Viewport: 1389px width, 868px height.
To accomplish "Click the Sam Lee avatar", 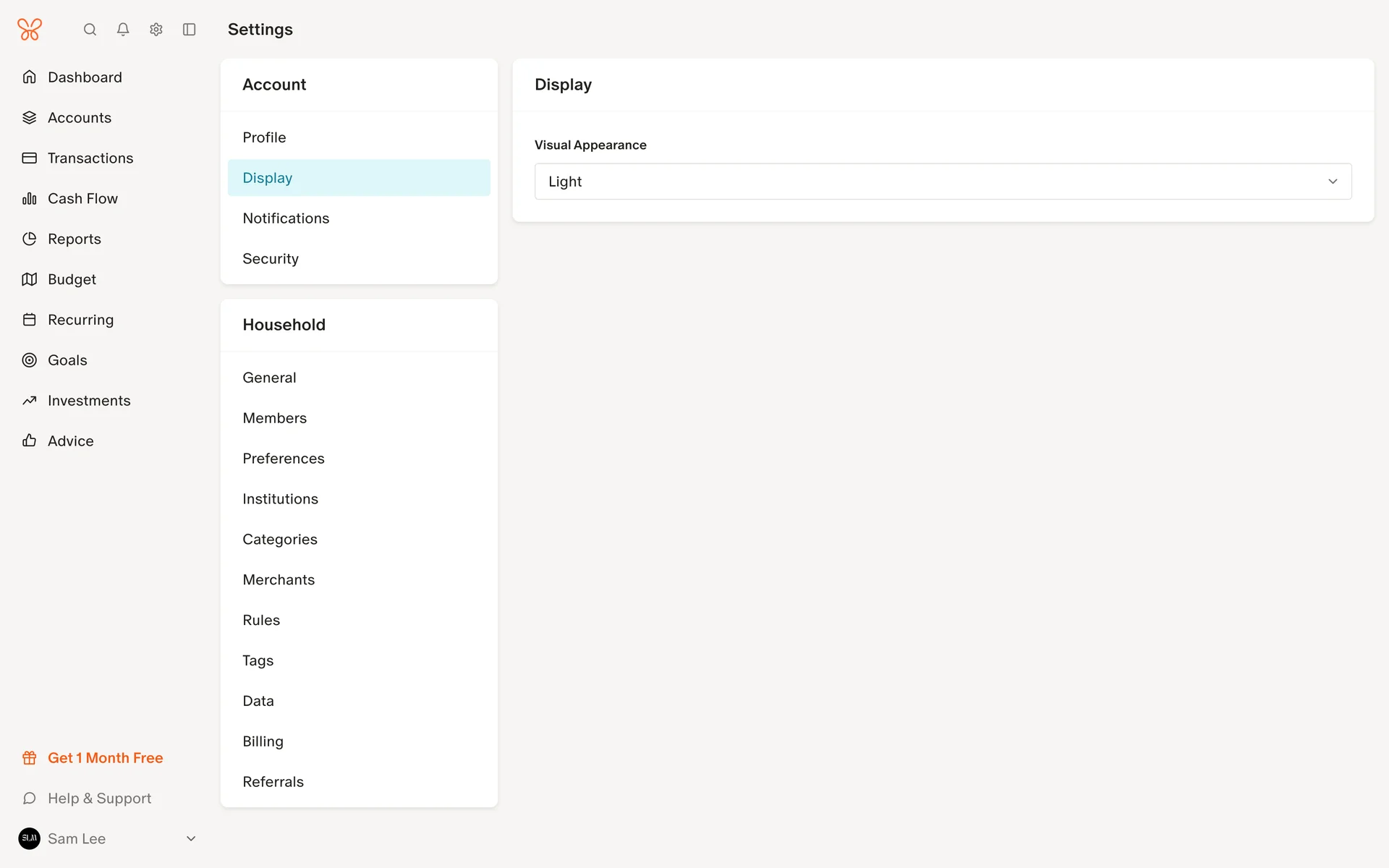I will [x=30, y=838].
